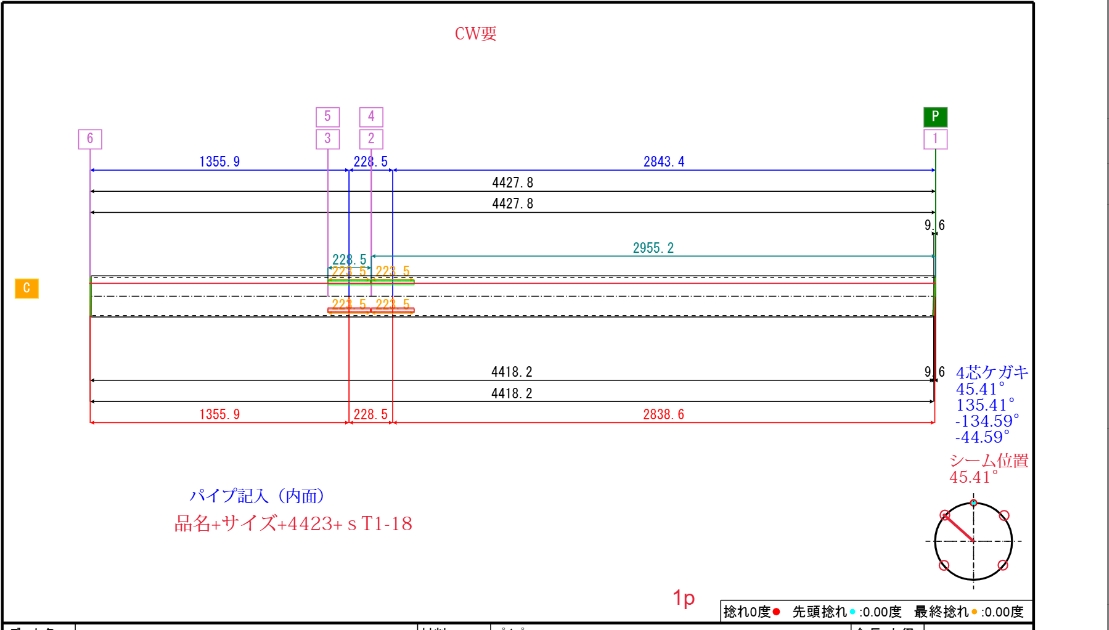Screen dimensions: 1109x630
Task: Select the blue 2843.4 dimension label
Action: point(663,162)
